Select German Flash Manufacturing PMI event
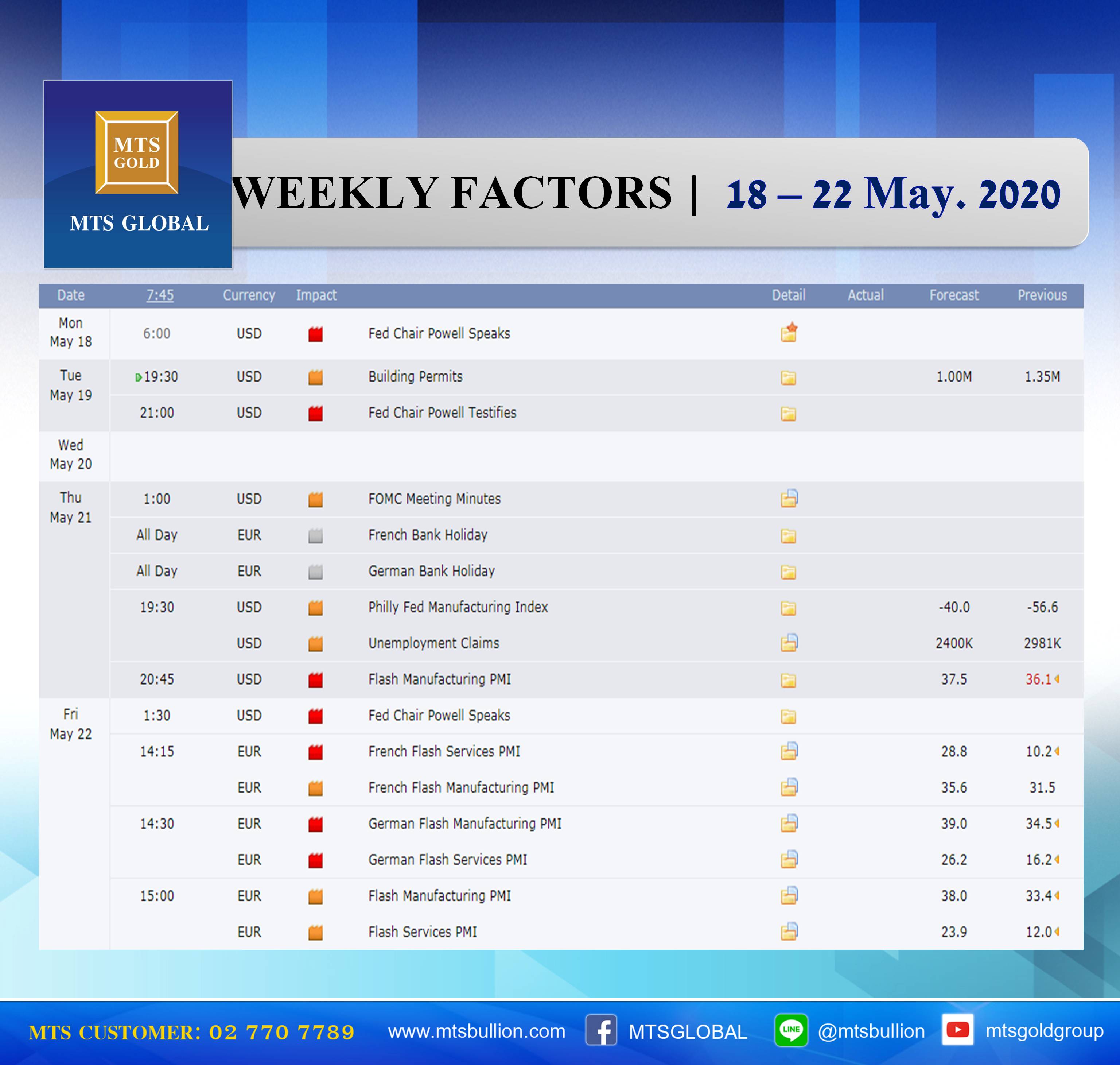This screenshot has height=1065, width=1120. pos(465,824)
